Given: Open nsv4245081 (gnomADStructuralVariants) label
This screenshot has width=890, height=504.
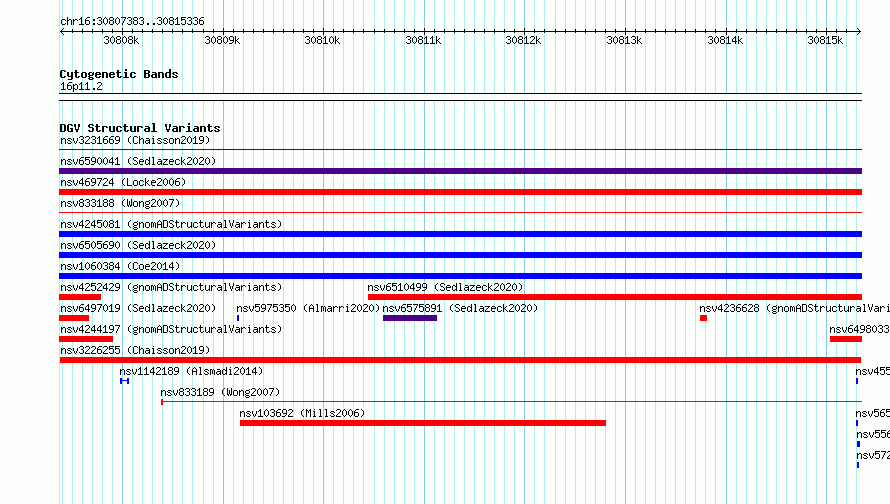Looking at the screenshot, I should coord(171,224).
